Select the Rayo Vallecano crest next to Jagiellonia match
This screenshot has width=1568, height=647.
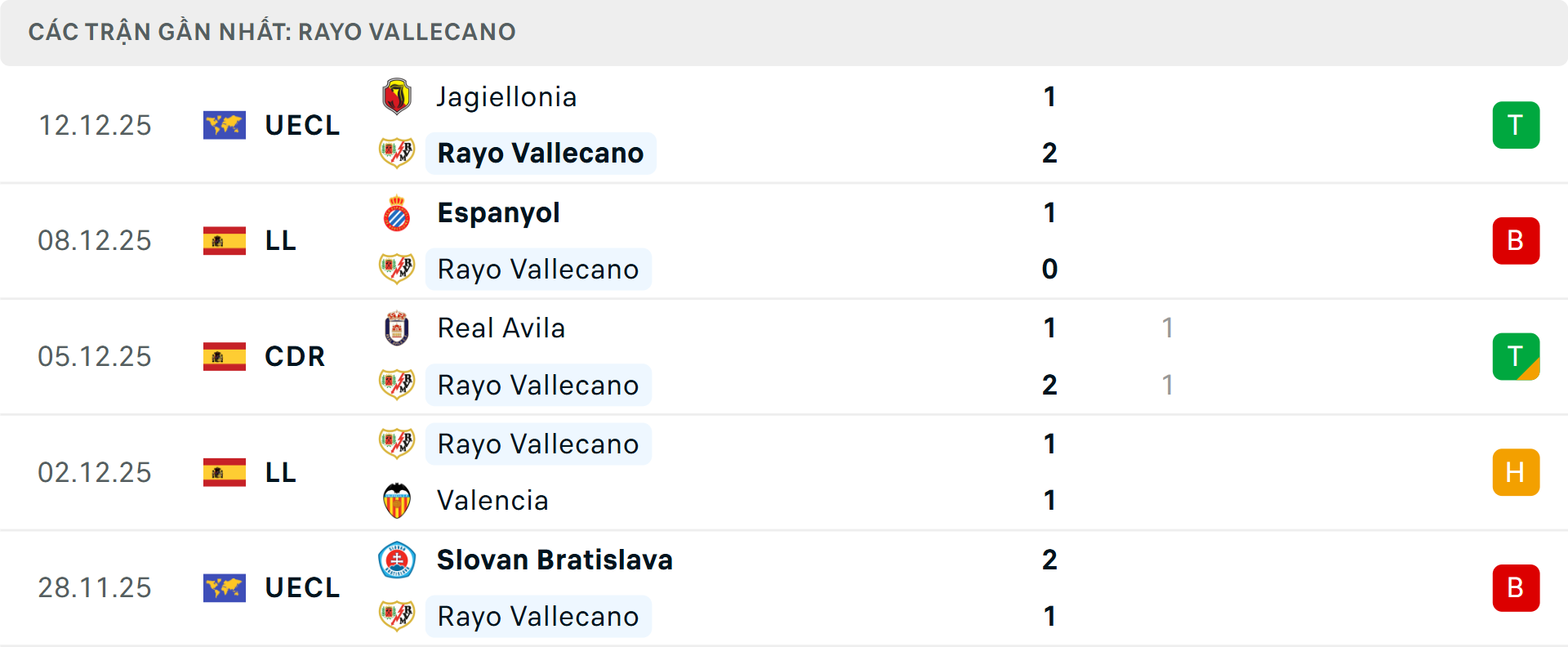[x=397, y=152]
